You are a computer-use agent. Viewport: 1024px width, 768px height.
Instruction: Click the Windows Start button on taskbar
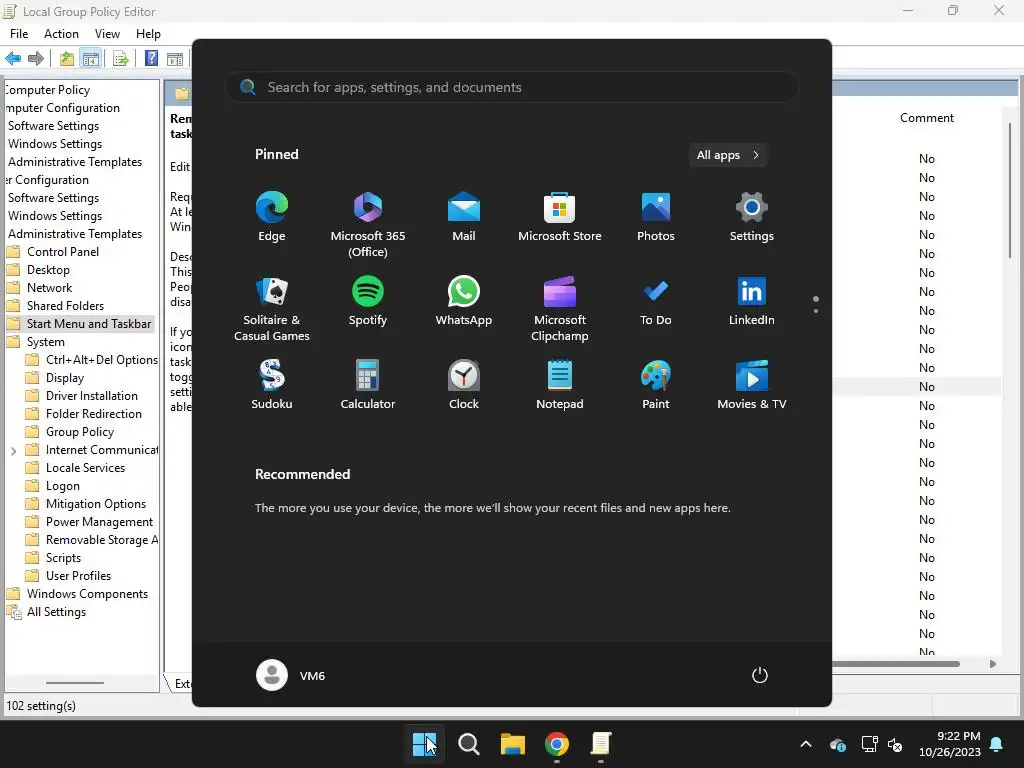424,744
